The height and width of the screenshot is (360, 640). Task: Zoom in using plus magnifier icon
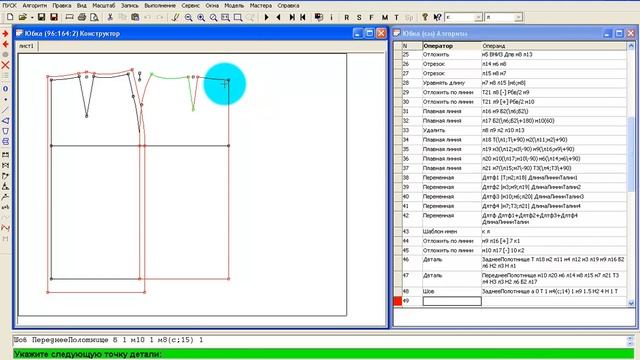tap(201, 17)
